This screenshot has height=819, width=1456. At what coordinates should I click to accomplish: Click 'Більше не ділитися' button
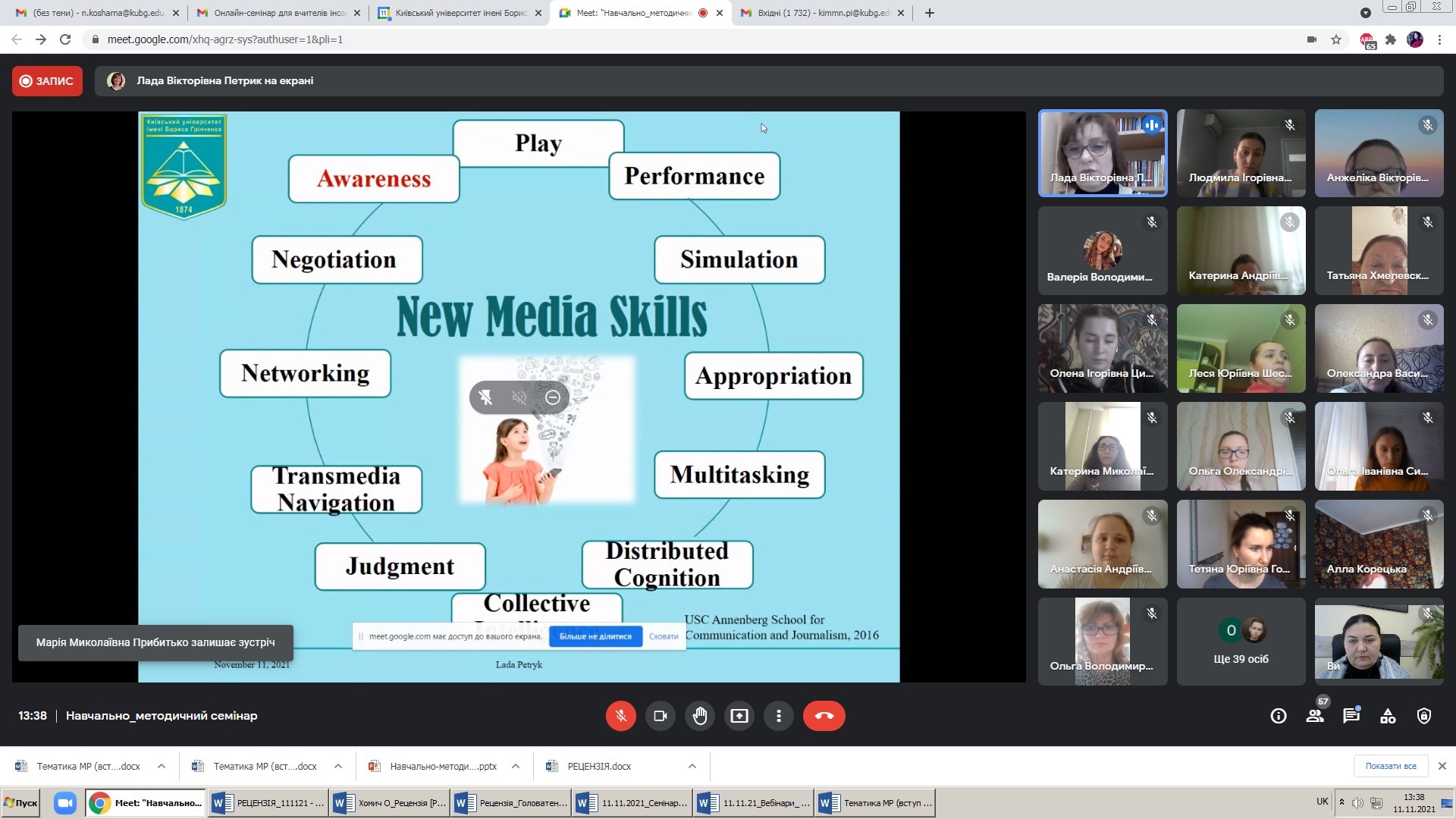(595, 636)
